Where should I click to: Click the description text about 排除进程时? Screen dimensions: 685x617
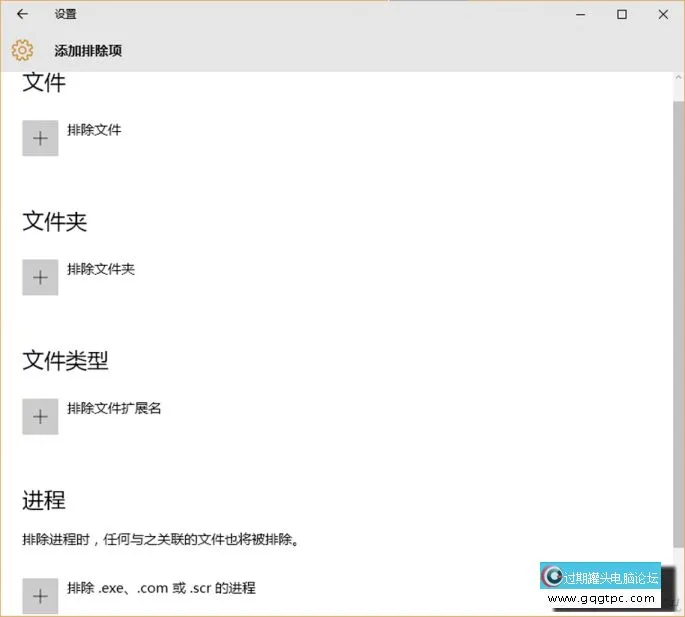tap(161, 540)
